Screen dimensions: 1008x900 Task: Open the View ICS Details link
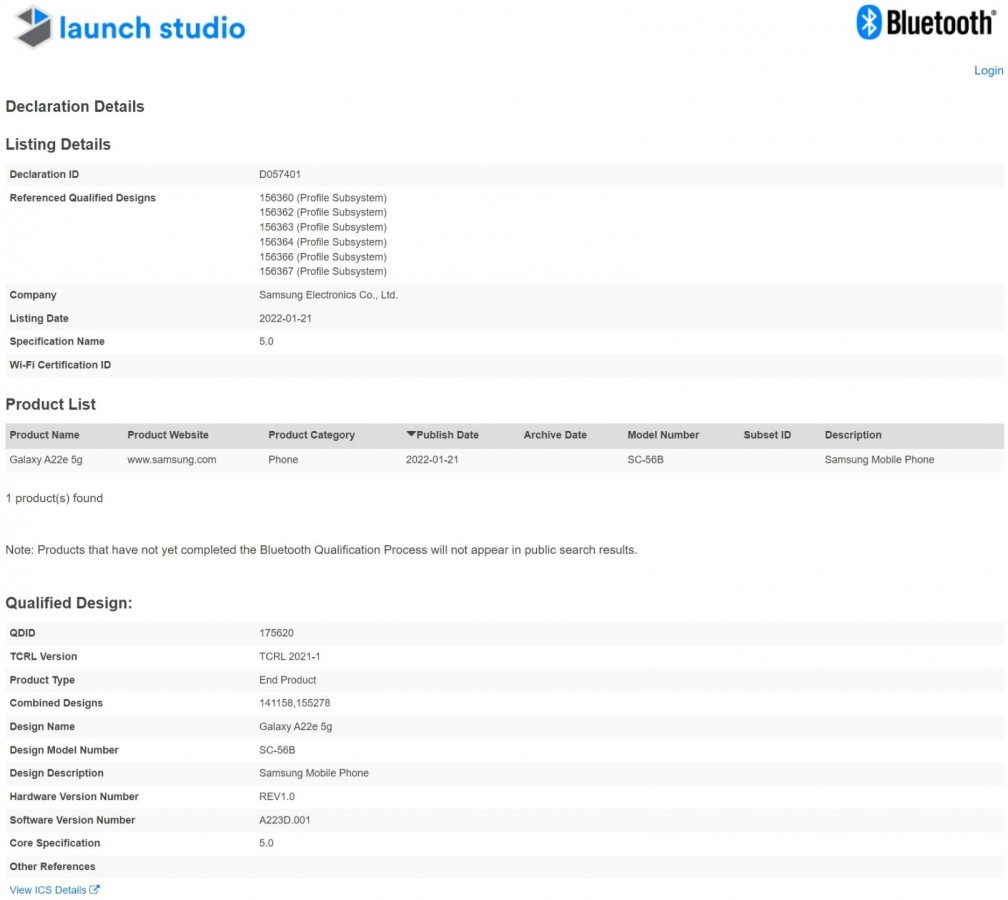[x=48, y=890]
